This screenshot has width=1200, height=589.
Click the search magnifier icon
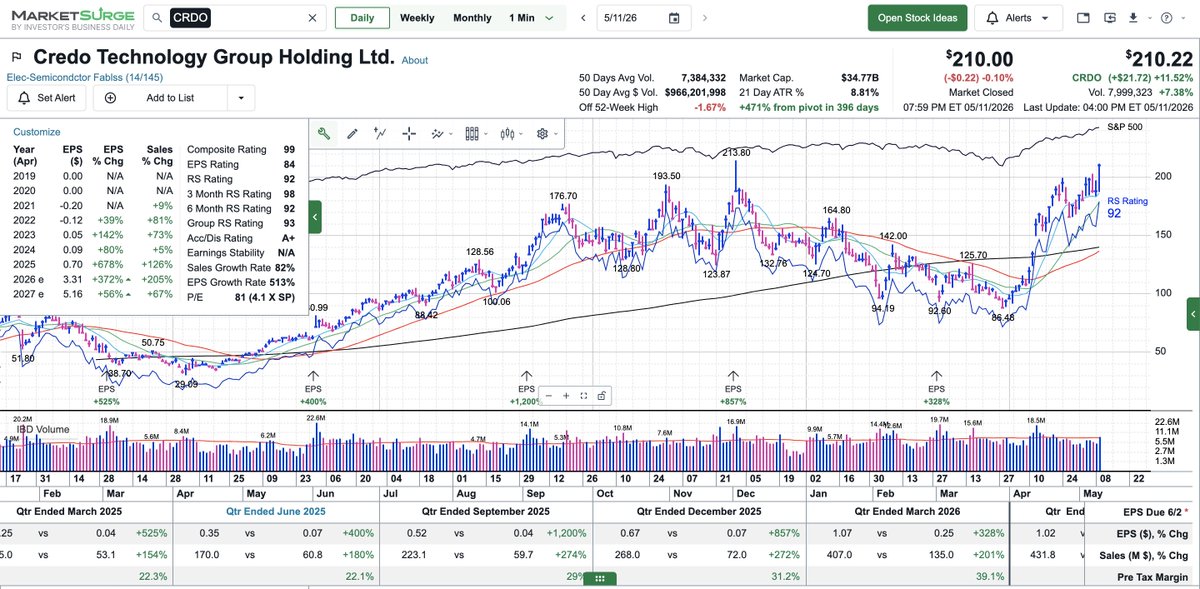tap(159, 18)
